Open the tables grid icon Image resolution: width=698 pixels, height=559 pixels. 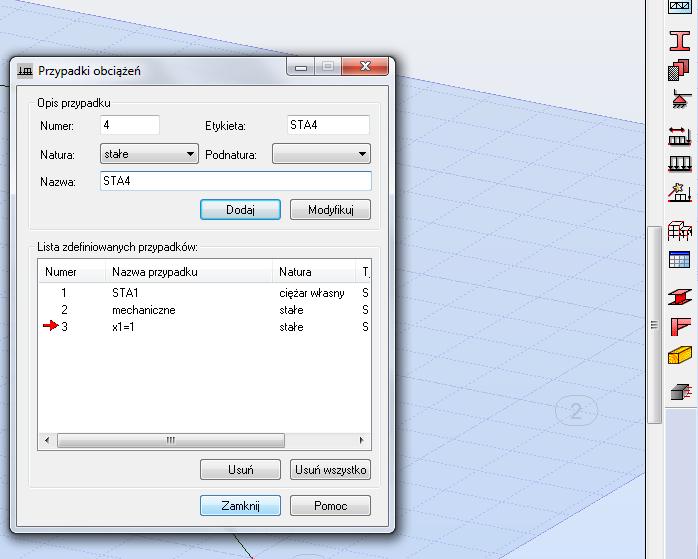679,259
